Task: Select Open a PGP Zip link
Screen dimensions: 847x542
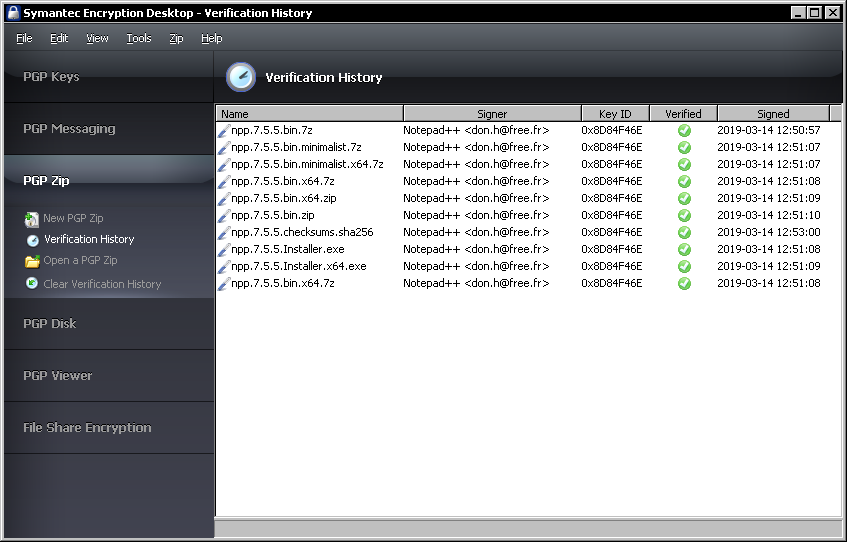Action: [x=80, y=260]
